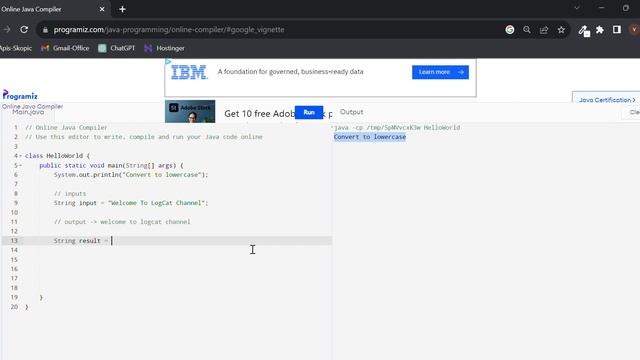The height and width of the screenshot is (360, 640).
Task: Open the Hostinger bookmark
Action: point(164,48)
